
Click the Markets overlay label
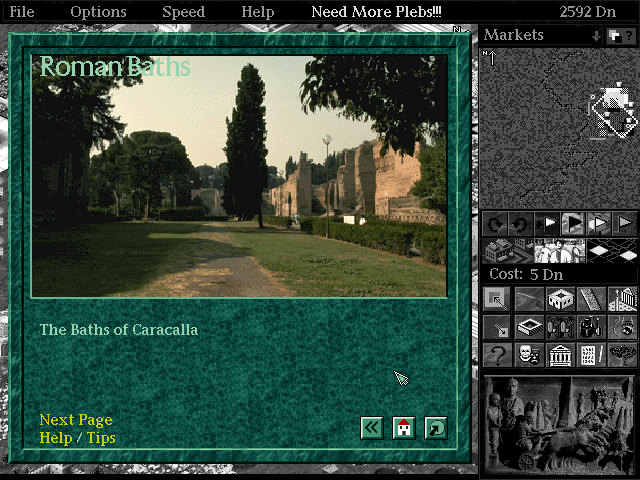(513, 35)
